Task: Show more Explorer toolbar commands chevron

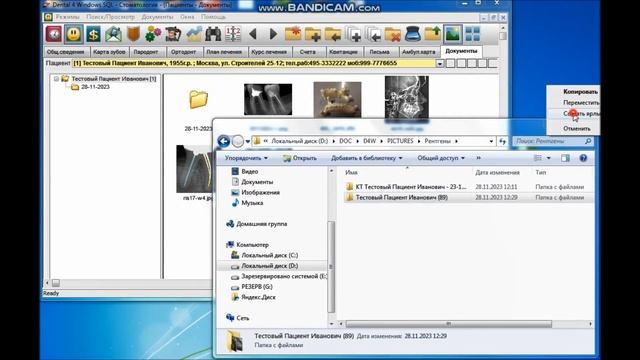Action: click(x=478, y=158)
